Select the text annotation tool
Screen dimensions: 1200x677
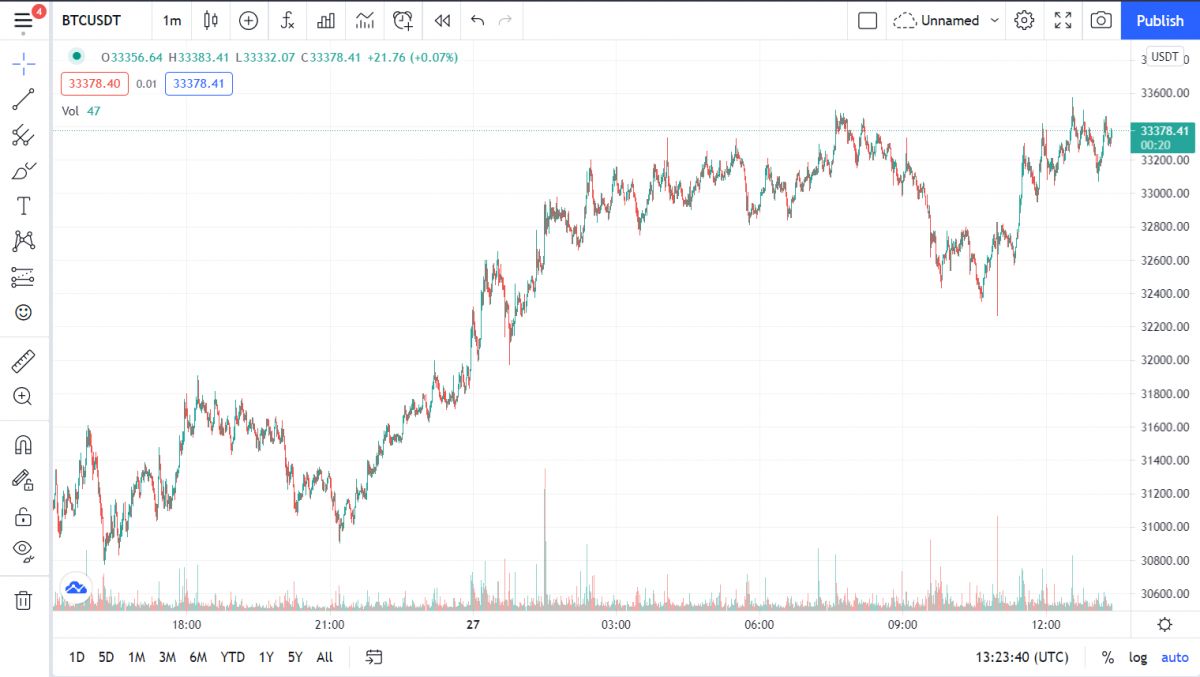[23, 206]
